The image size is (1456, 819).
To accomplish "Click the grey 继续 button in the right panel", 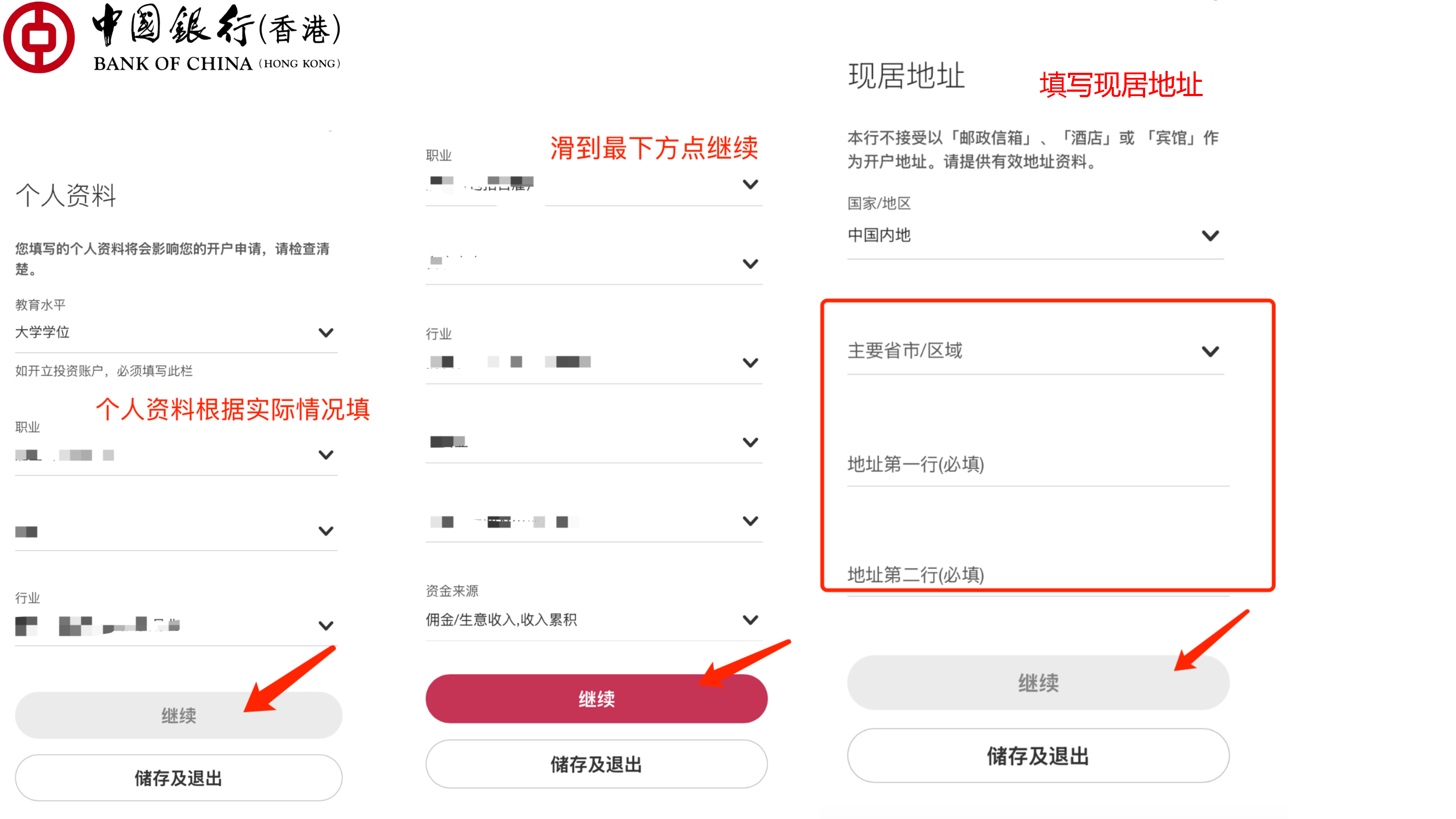I will pos(1038,682).
